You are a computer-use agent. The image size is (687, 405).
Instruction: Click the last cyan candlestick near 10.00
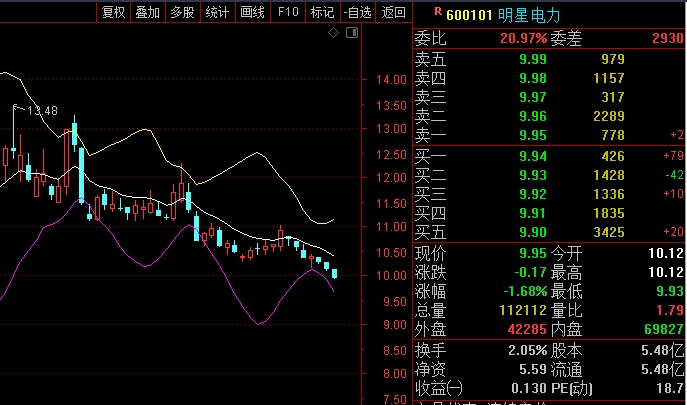pos(335,274)
